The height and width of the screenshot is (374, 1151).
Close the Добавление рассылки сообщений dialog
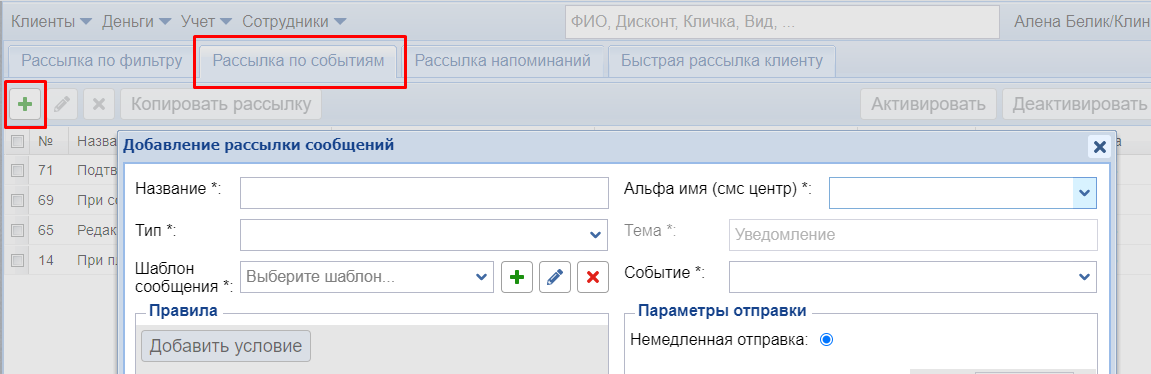[x=1099, y=146]
